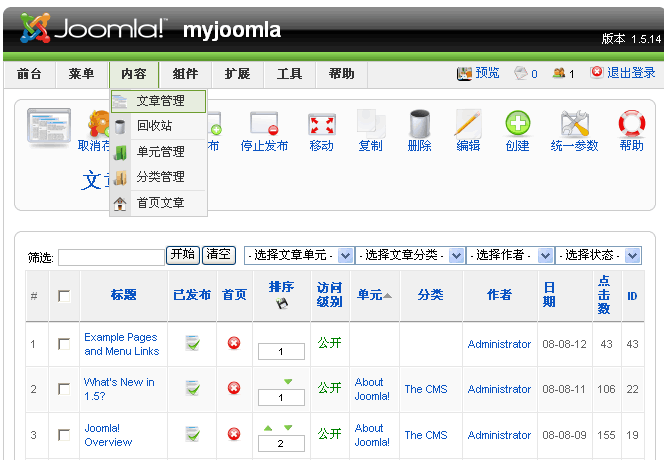Click the 预览 preview icon link
Image resolution: width=664 pixels, height=460 pixels.
[x=464, y=74]
